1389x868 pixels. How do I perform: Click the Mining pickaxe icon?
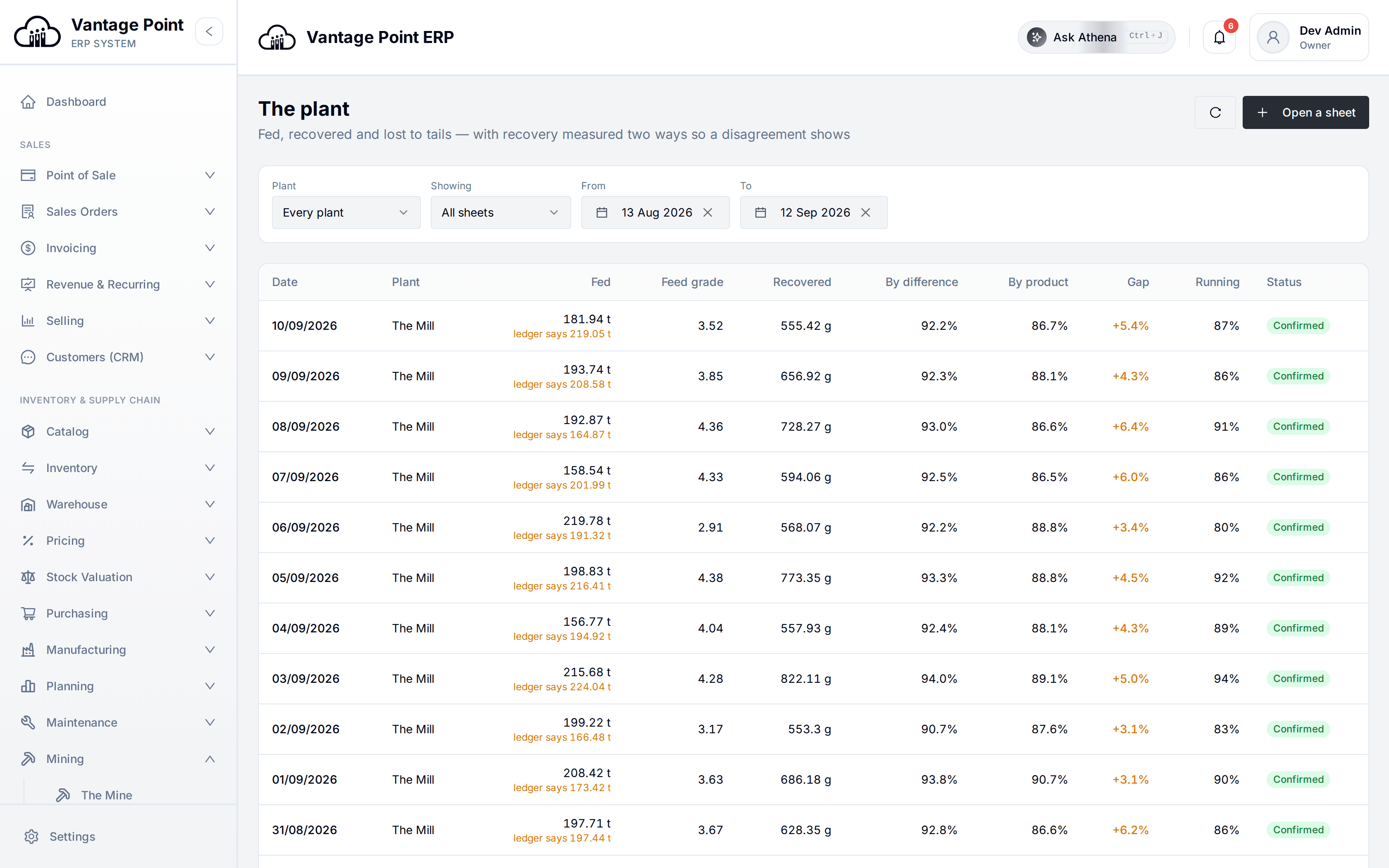28,759
